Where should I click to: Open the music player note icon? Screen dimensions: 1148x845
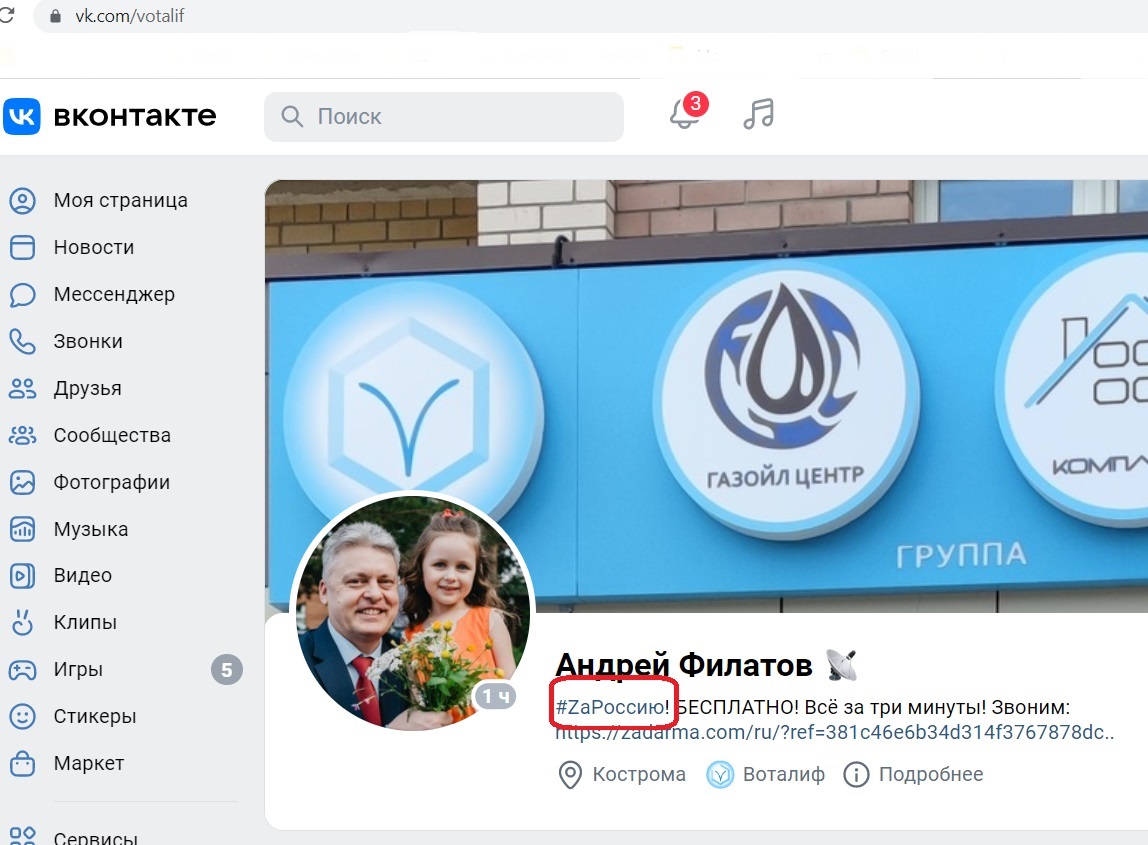[x=758, y=114]
